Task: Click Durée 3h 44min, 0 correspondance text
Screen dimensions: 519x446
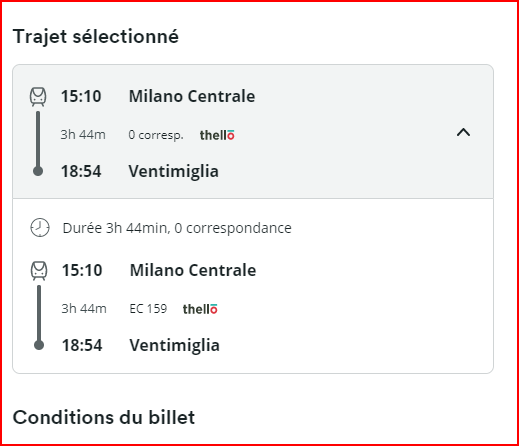Action: [x=177, y=228]
